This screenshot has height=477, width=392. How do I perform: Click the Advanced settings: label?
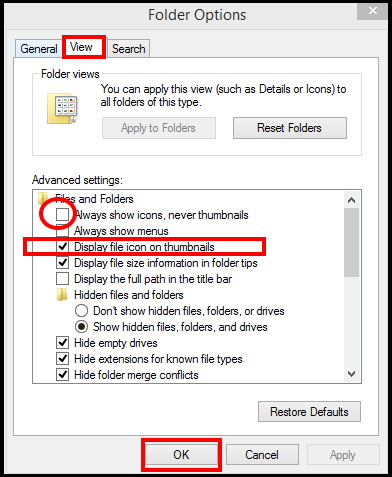point(77,180)
